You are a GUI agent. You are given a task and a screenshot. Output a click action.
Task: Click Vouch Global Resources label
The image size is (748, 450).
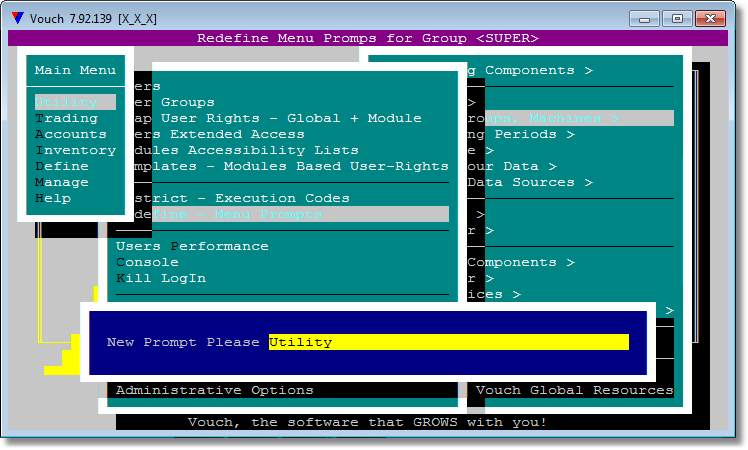(575, 390)
